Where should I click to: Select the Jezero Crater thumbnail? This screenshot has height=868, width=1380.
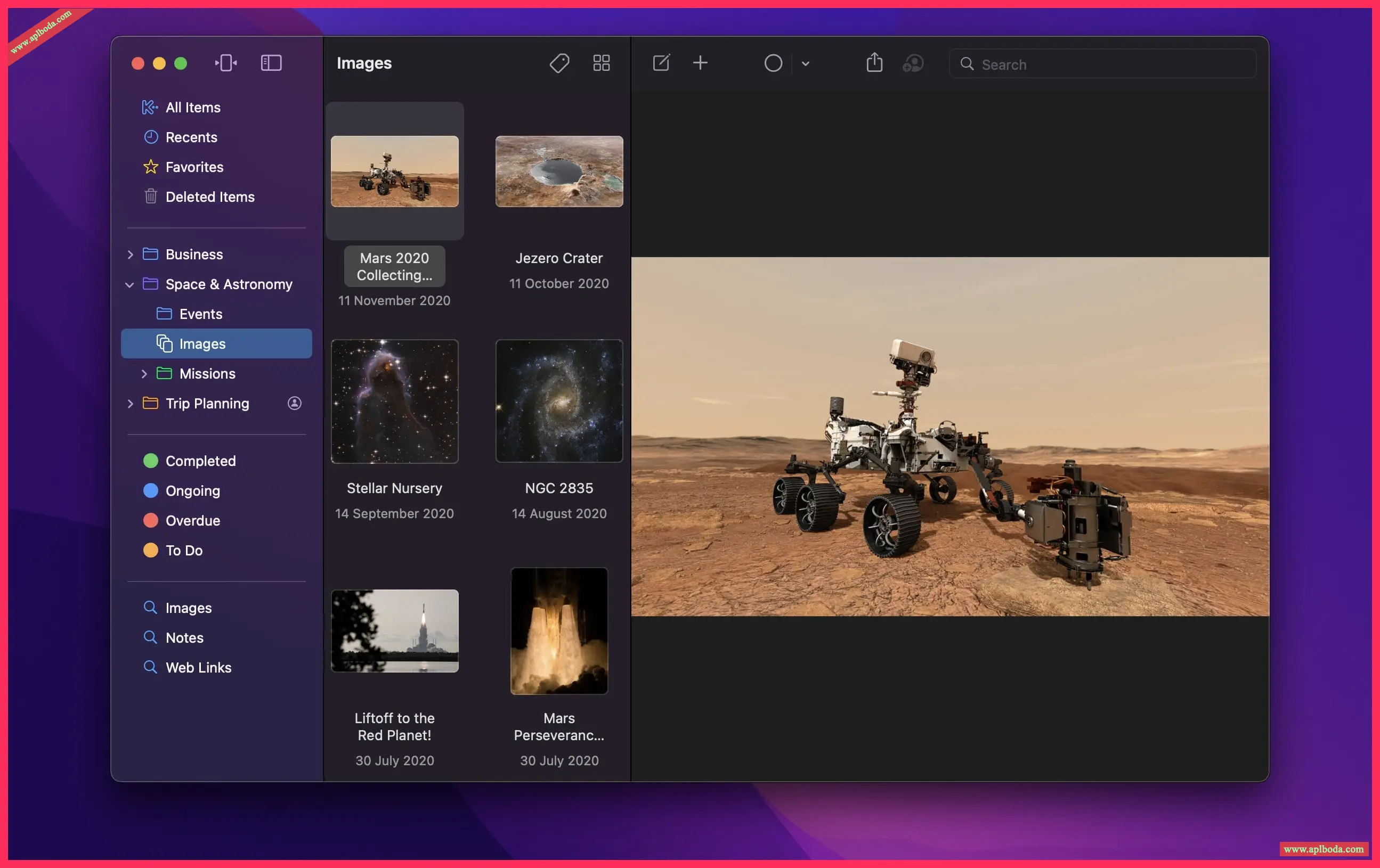click(559, 172)
